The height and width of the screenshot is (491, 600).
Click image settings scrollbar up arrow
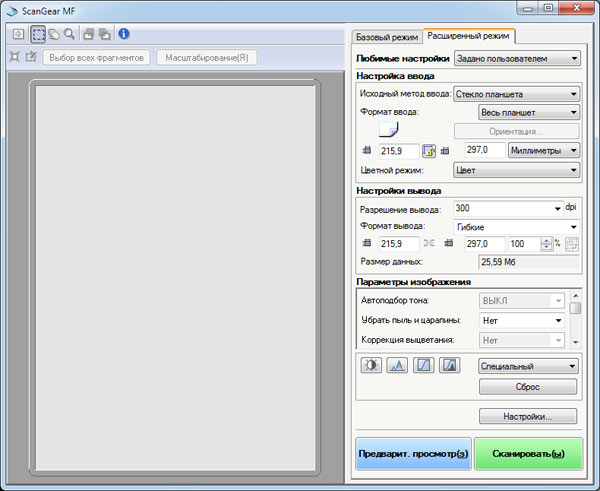(x=576, y=296)
